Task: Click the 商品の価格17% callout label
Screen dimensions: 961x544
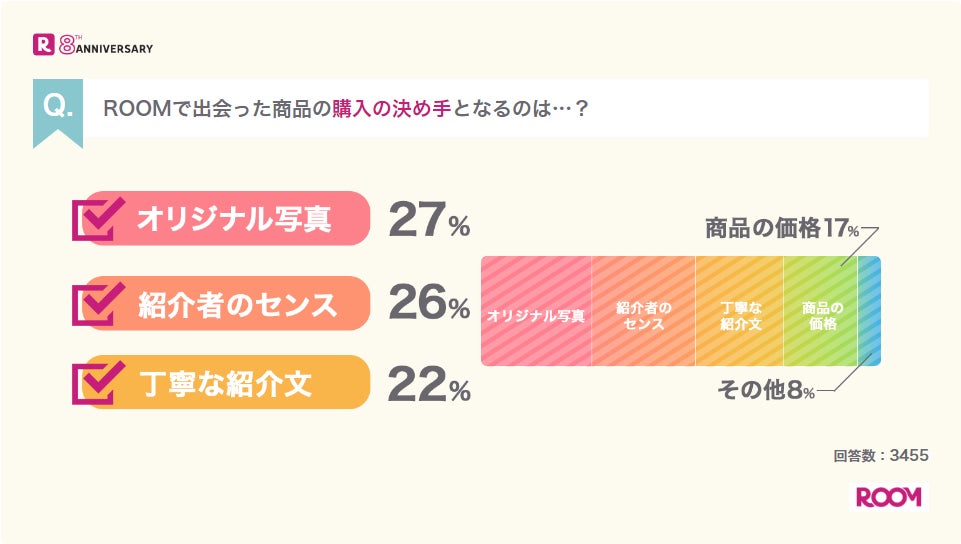Action: pyautogui.click(x=781, y=229)
